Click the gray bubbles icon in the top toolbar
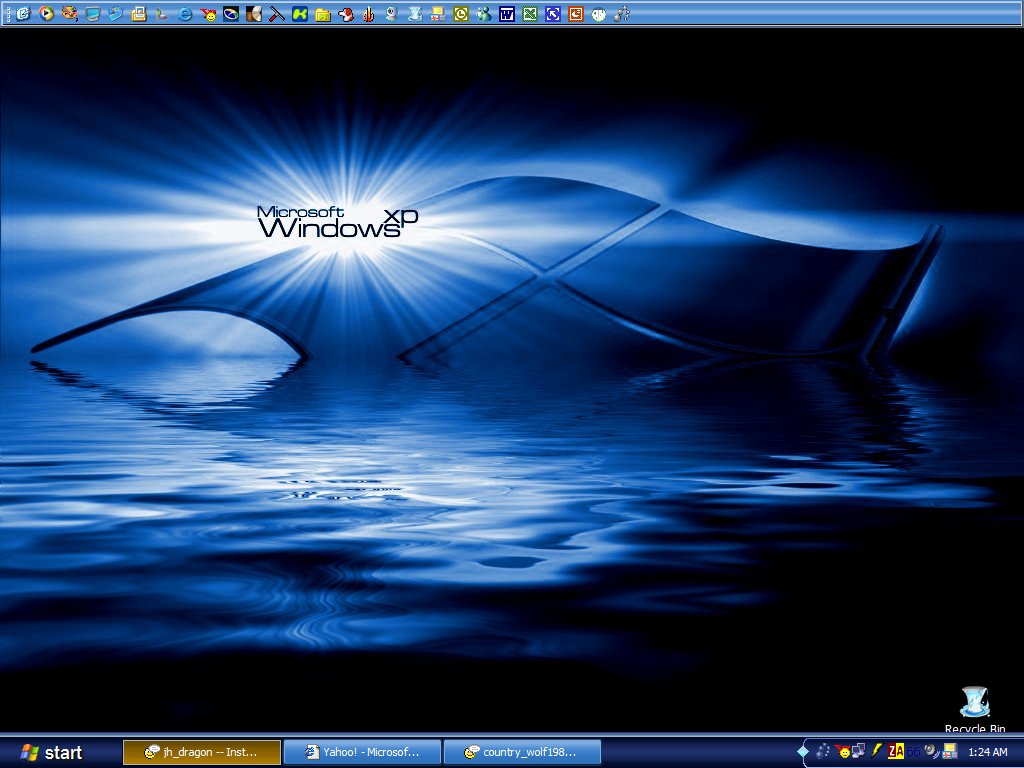1024x768 pixels. 622,13
